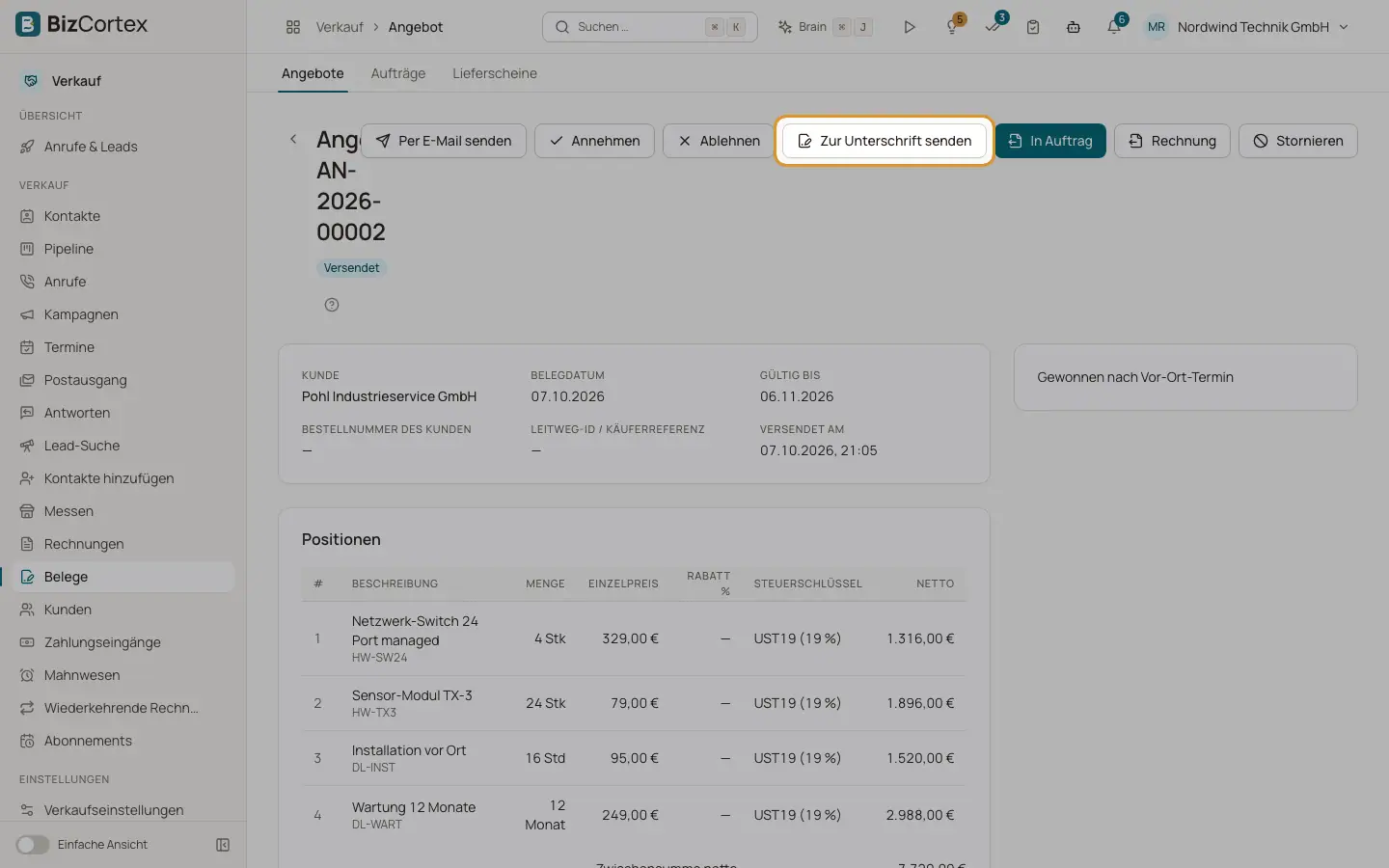The height and width of the screenshot is (868, 1389).
Task: Click the clipboard icon in top bar
Action: pyautogui.click(x=1033, y=27)
